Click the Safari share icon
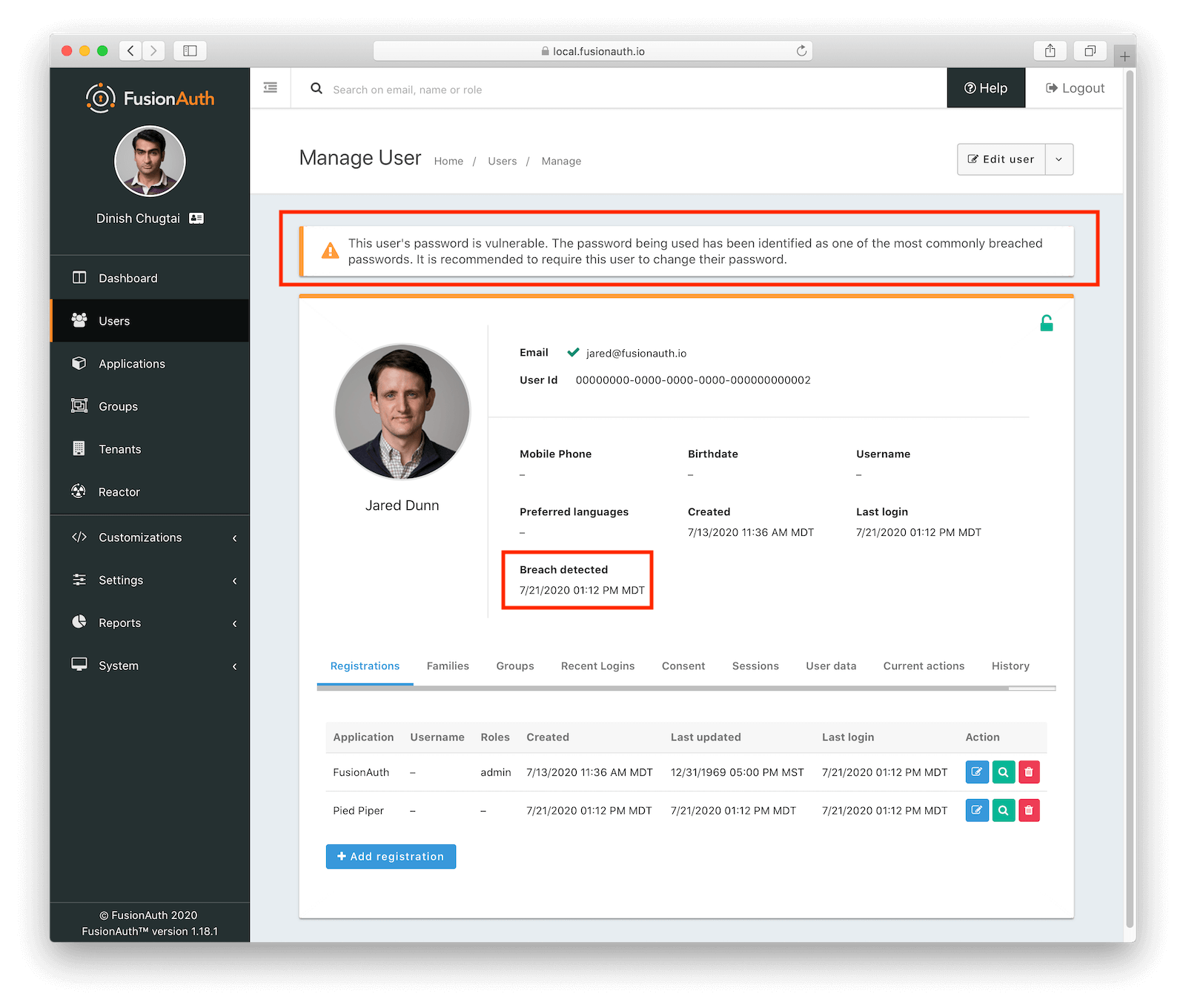1186x1008 pixels. 1050,50
